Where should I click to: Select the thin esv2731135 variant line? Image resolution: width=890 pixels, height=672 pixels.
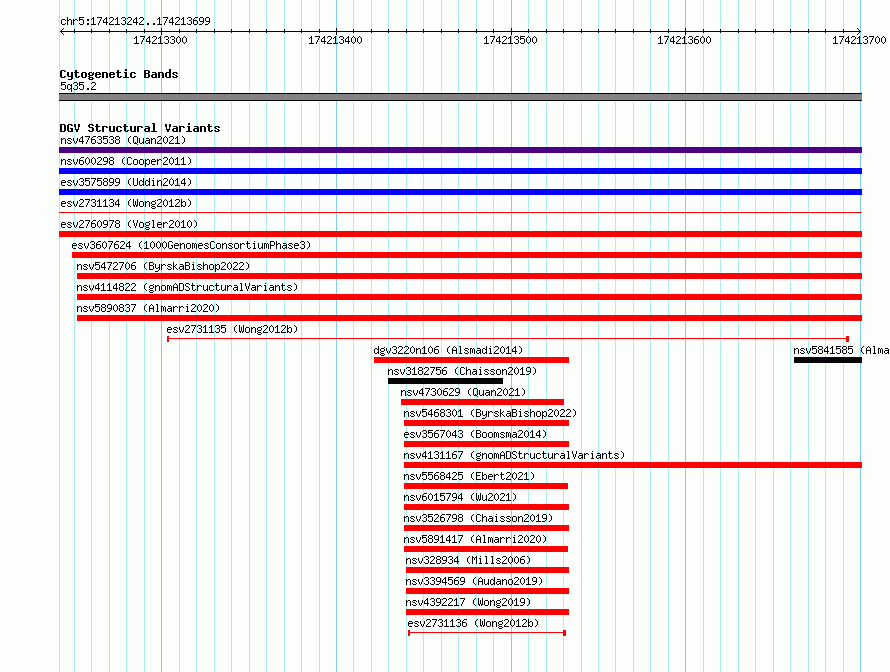coord(507,339)
